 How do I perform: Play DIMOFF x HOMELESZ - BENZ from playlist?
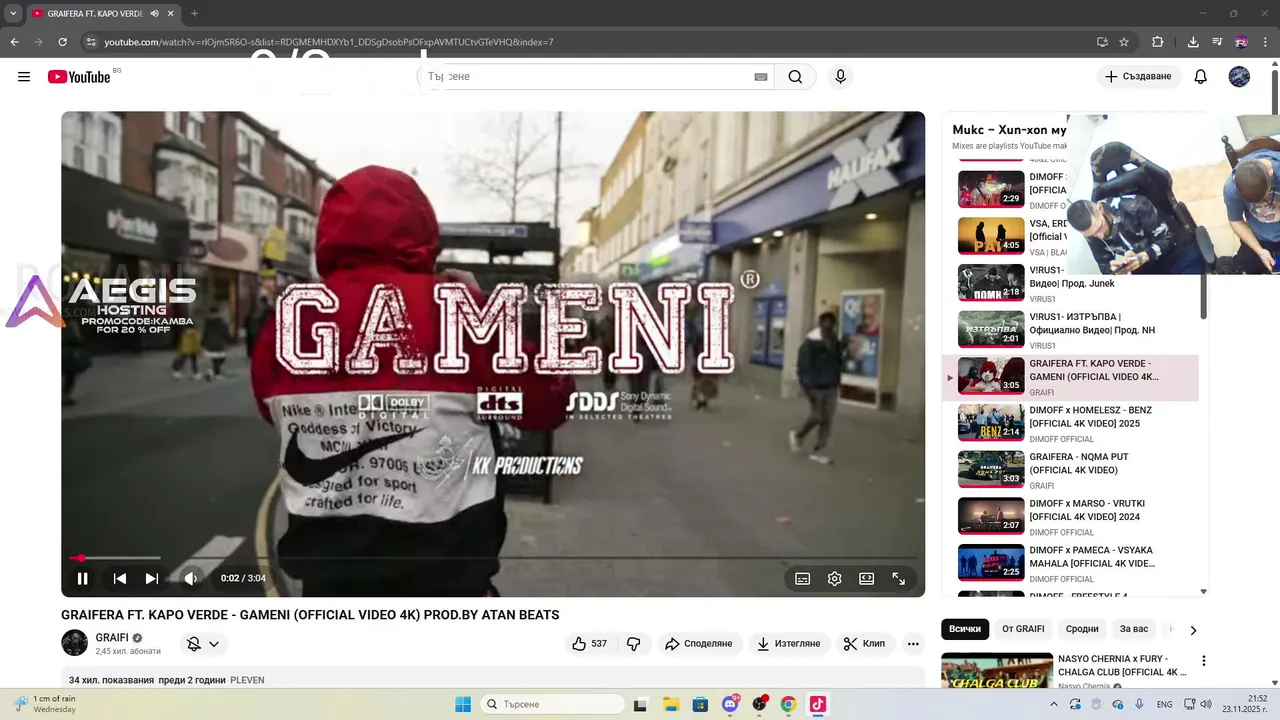click(x=1070, y=423)
